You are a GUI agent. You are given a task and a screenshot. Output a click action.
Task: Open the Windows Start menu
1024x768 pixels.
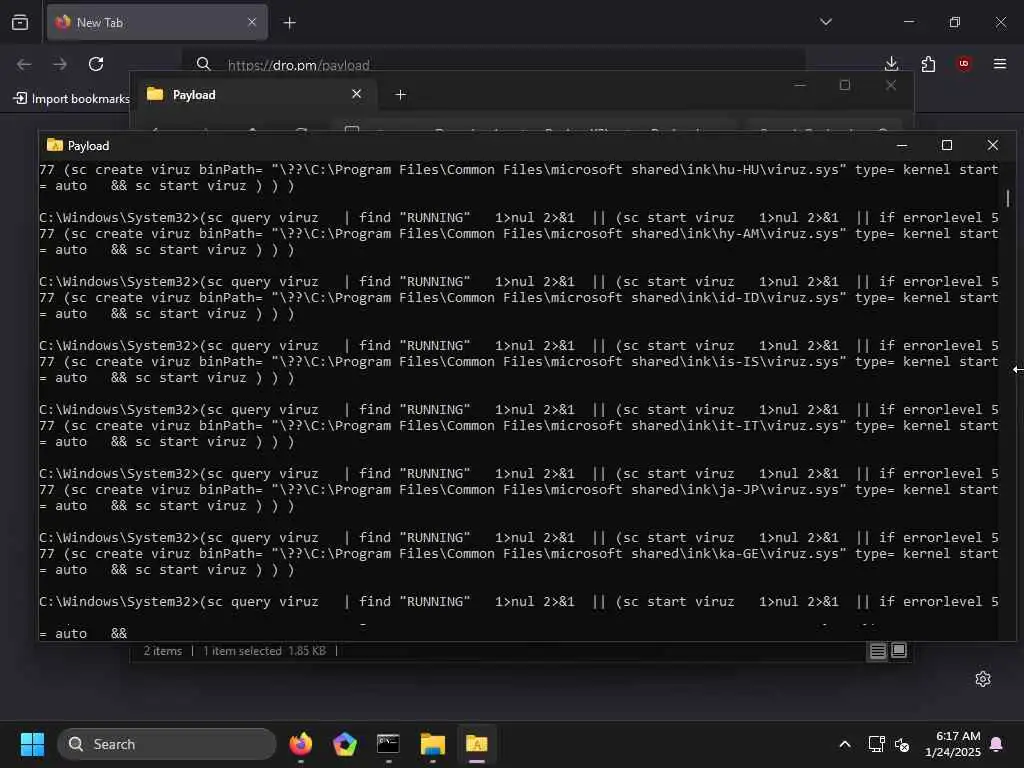pos(32,744)
